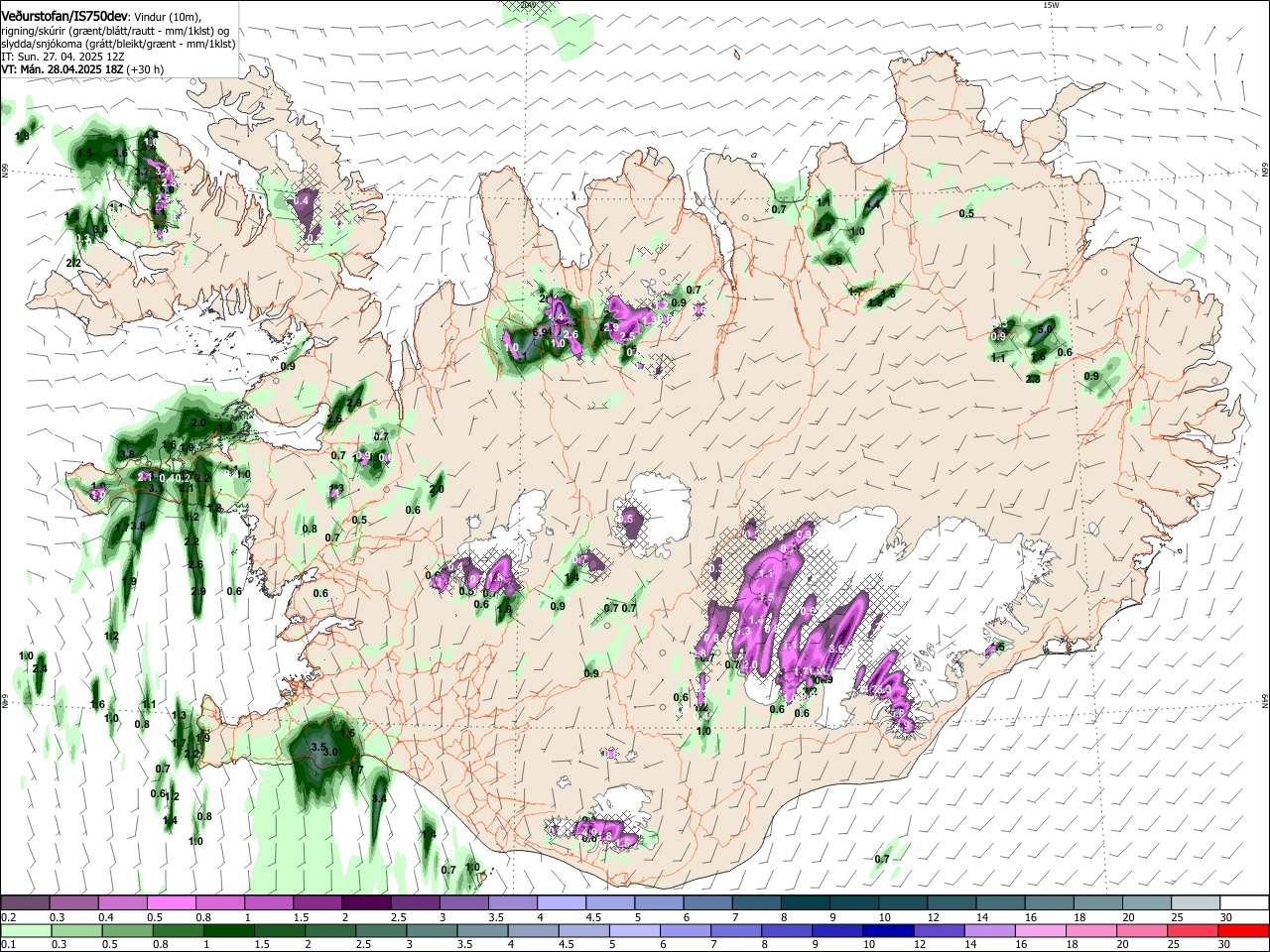The height and width of the screenshot is (952, 1270).
Task: Select the bottom-row swatch labeled 25
Action: pos(1192,930)
